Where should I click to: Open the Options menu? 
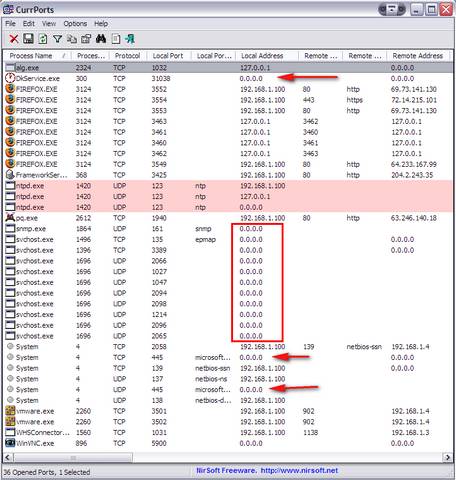(x=75, y=24)
